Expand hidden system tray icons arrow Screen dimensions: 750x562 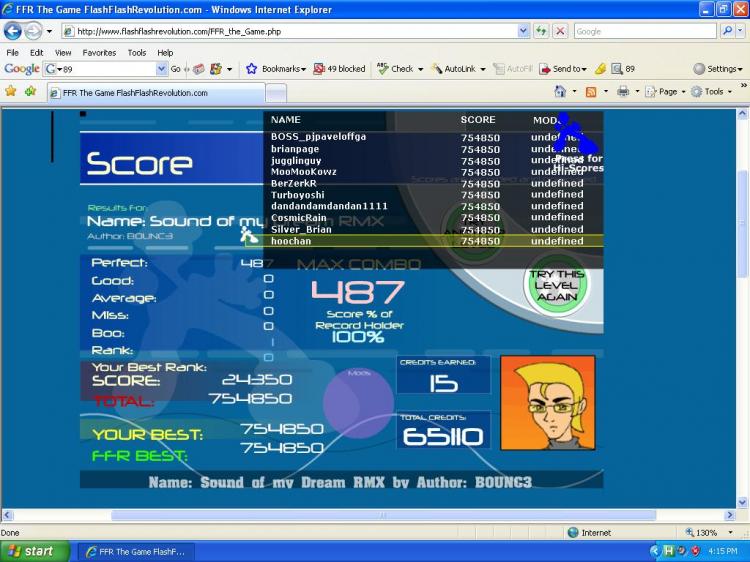point(655,551)
